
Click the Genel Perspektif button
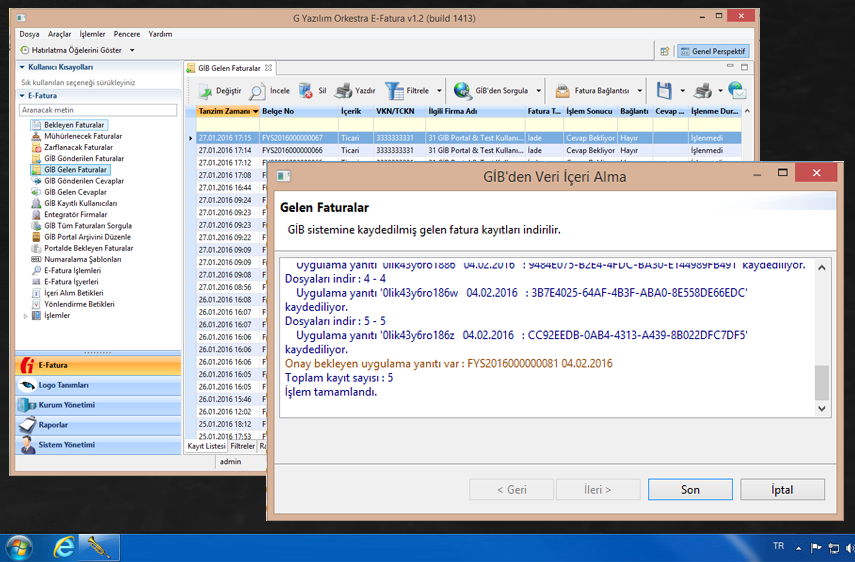click(x=713, y=51)
